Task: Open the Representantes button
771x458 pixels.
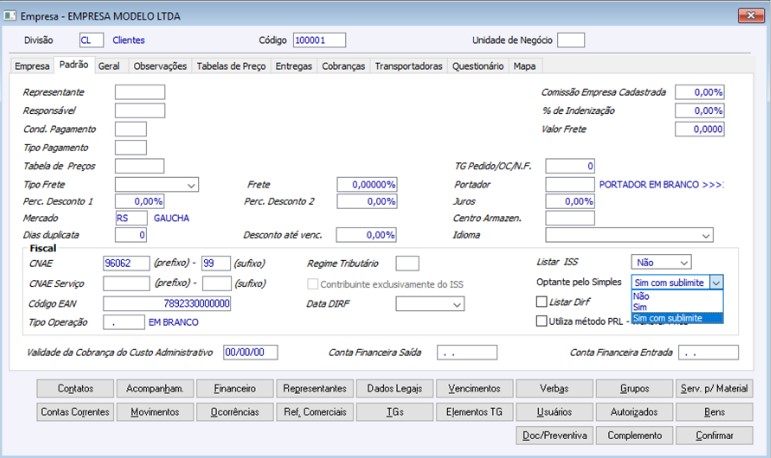Action: (315, 388)
